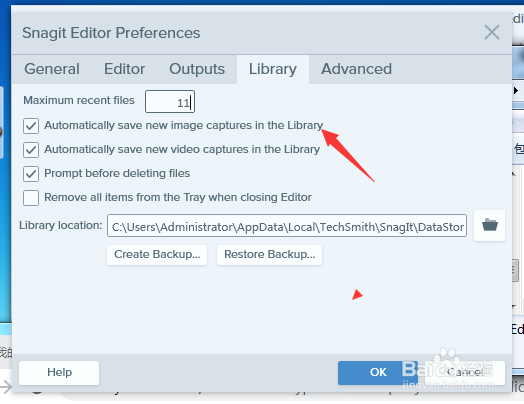524x404 pixels.
Task: Click the Create Backup button
Action: (x=157, y=255)
